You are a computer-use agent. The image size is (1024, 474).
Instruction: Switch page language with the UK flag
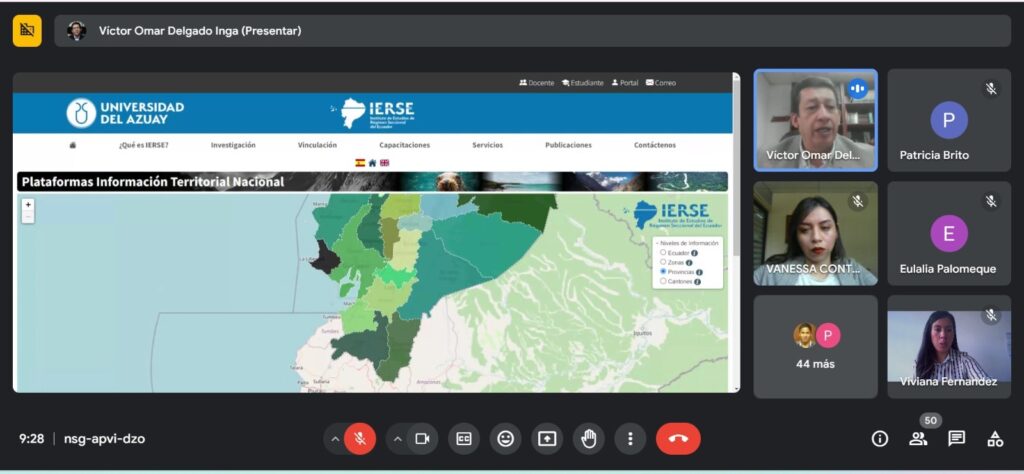pyautogui.click(x=385, y=163)
